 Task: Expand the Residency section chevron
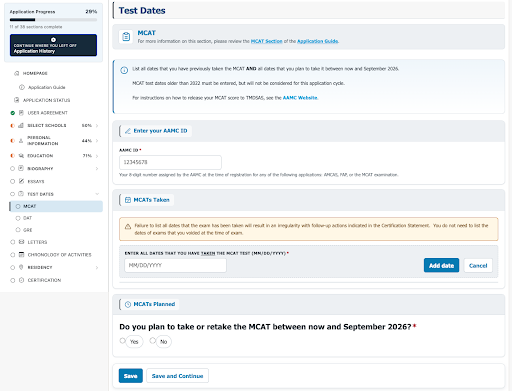click(97, 267)
